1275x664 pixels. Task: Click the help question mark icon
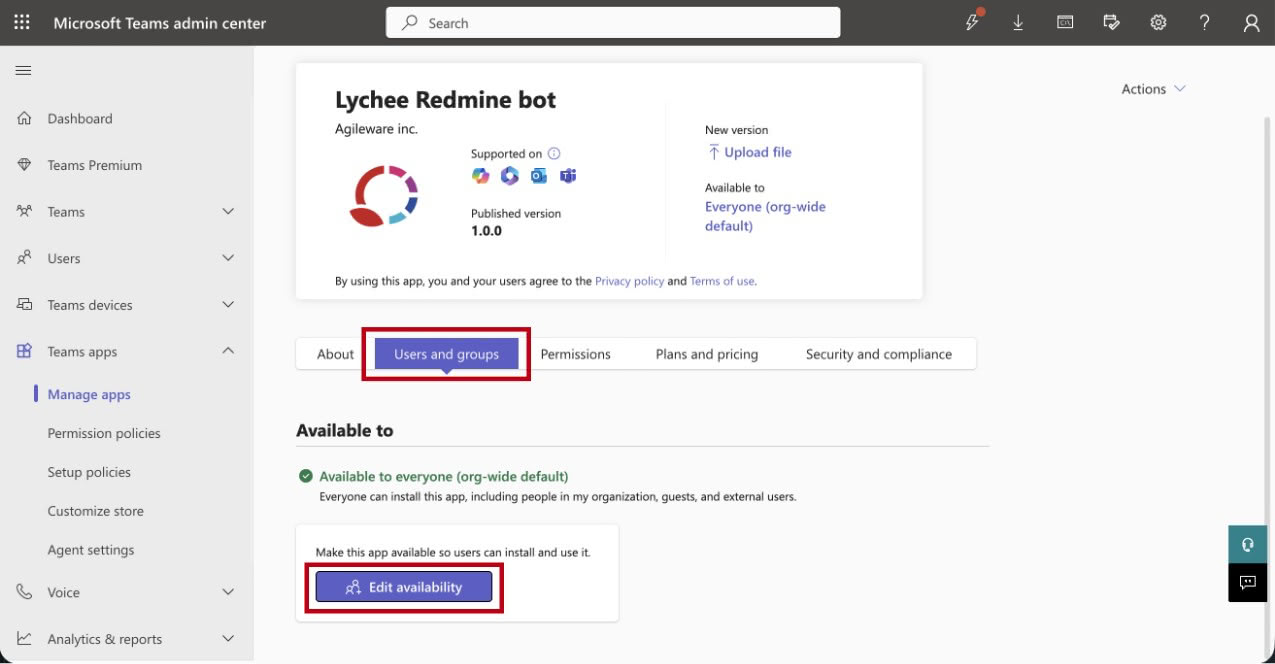[1205, 23]
